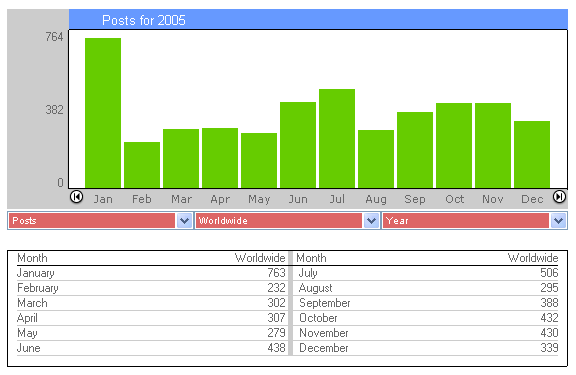Screen dimensions: 576x375
Task: Click the 'Dec' axis label
Action: point(532,199)
